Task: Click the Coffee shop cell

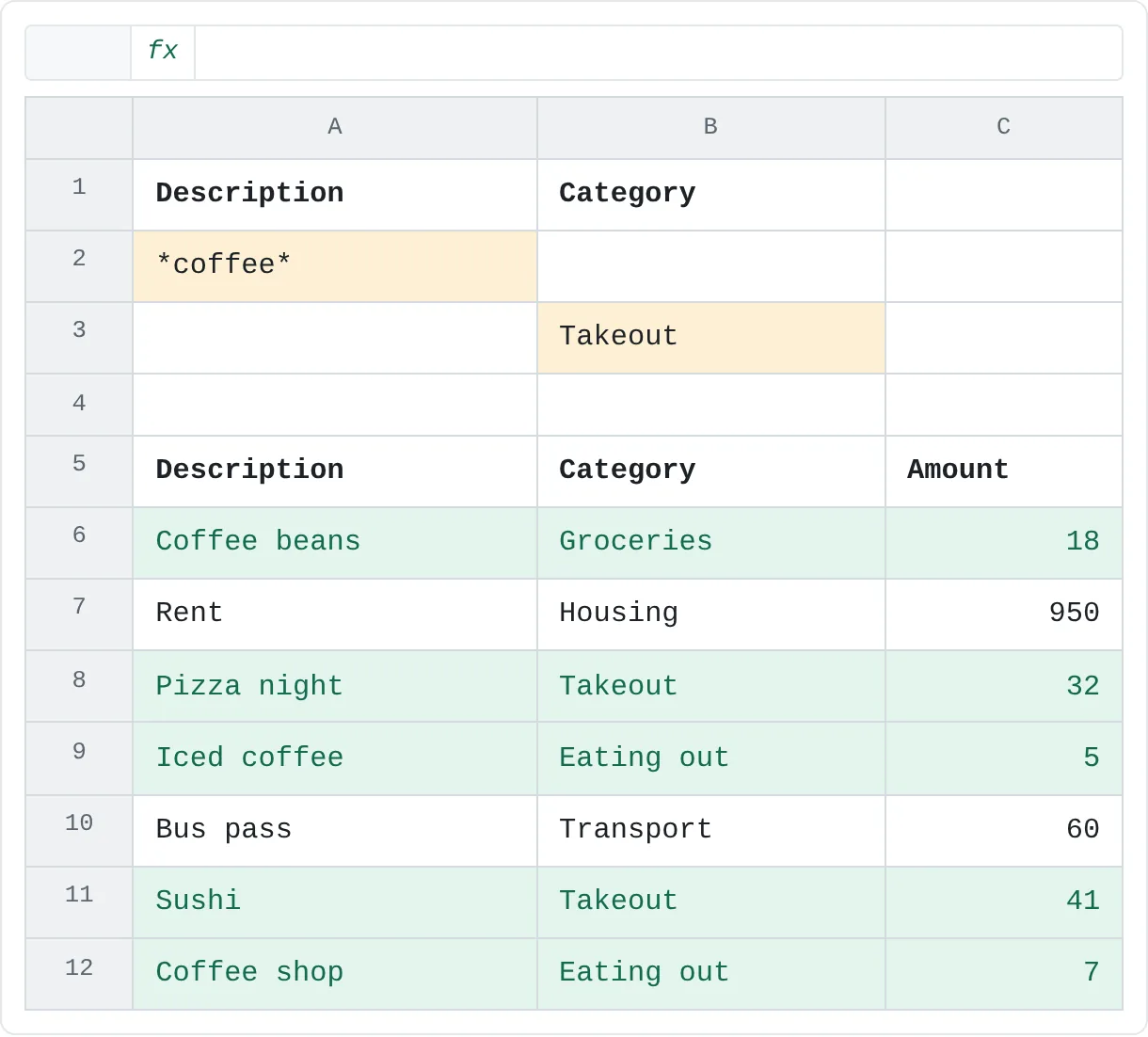Action: pyautogui.click(x=335, y=974)
